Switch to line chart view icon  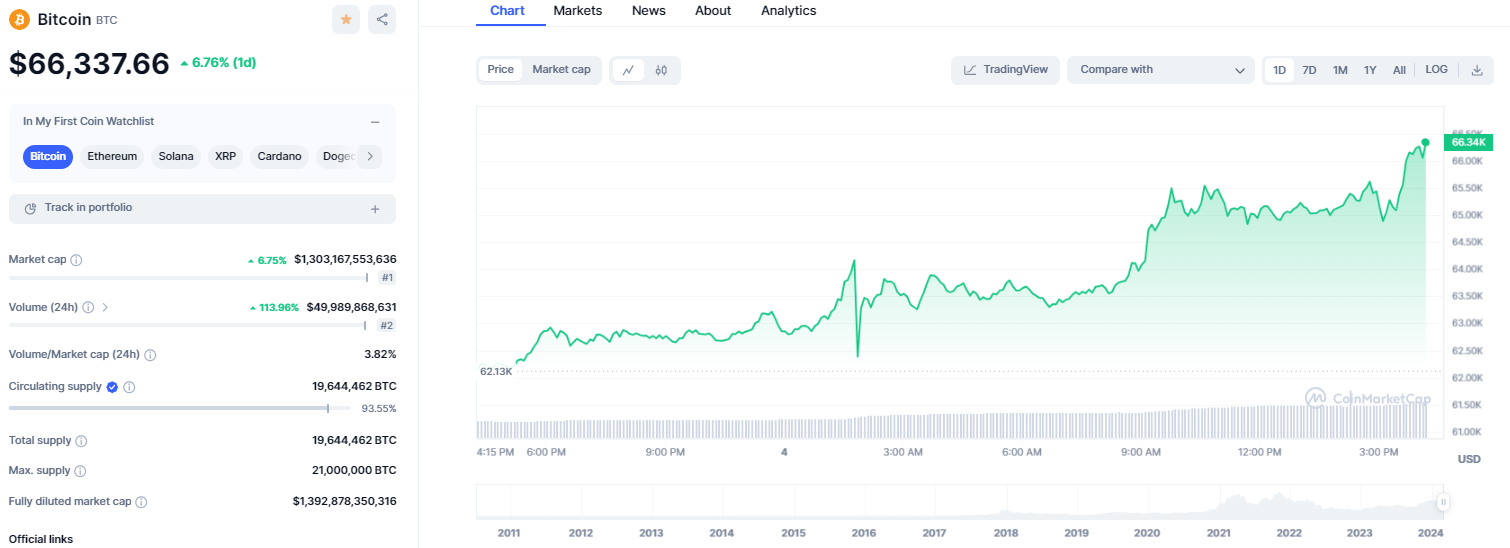click(x=628, y=70)
